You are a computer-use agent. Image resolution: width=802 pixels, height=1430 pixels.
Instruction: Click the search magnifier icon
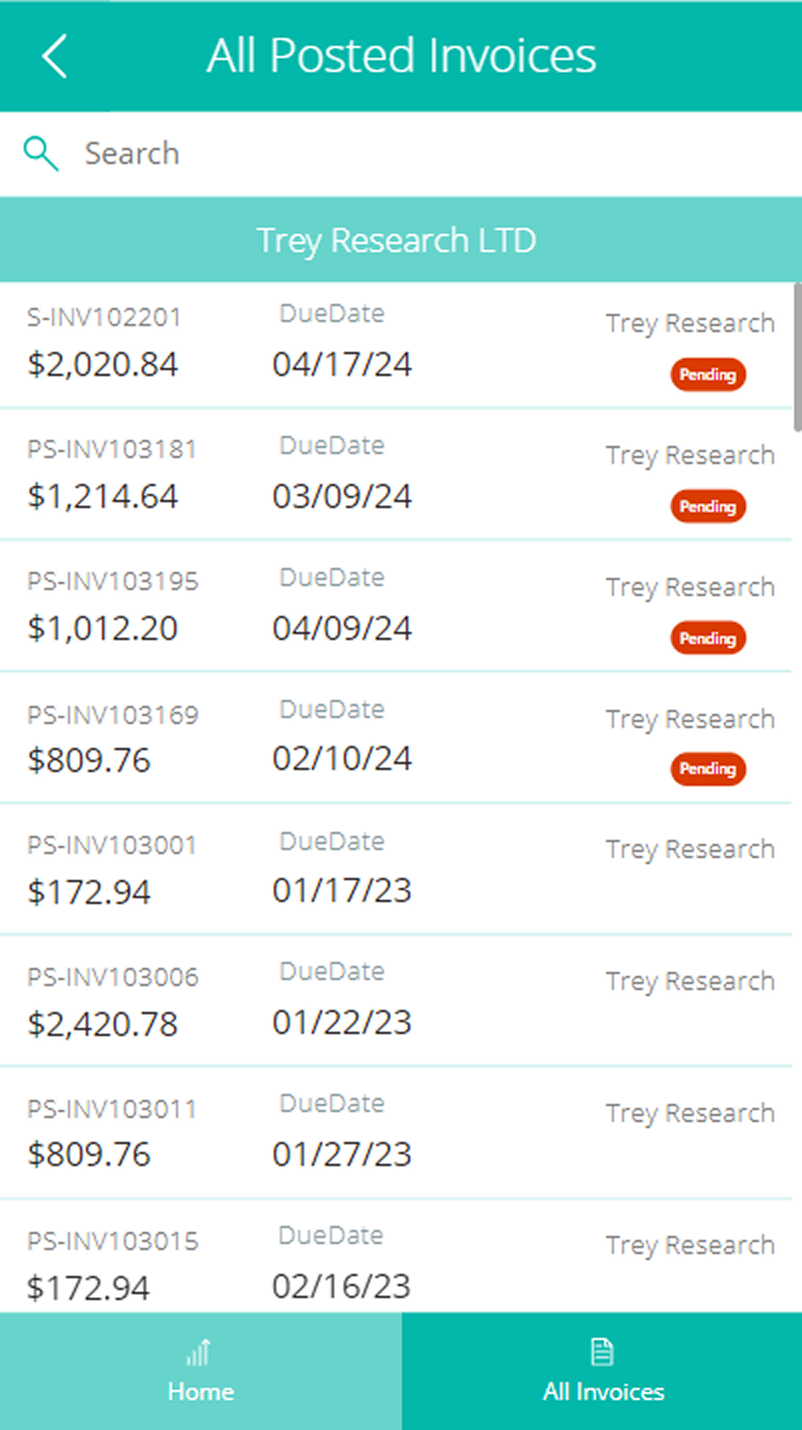pos(41,154)
